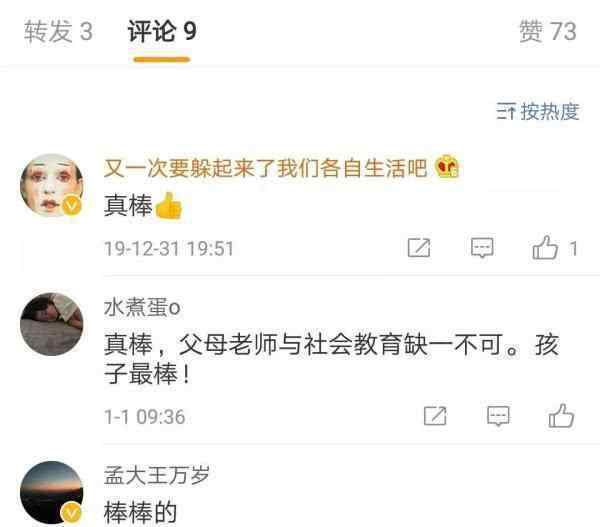The width and height of the screenshot is (600, 527).
Task: Tap the comment text 棒棒的
Action: [x=140, y=512]
